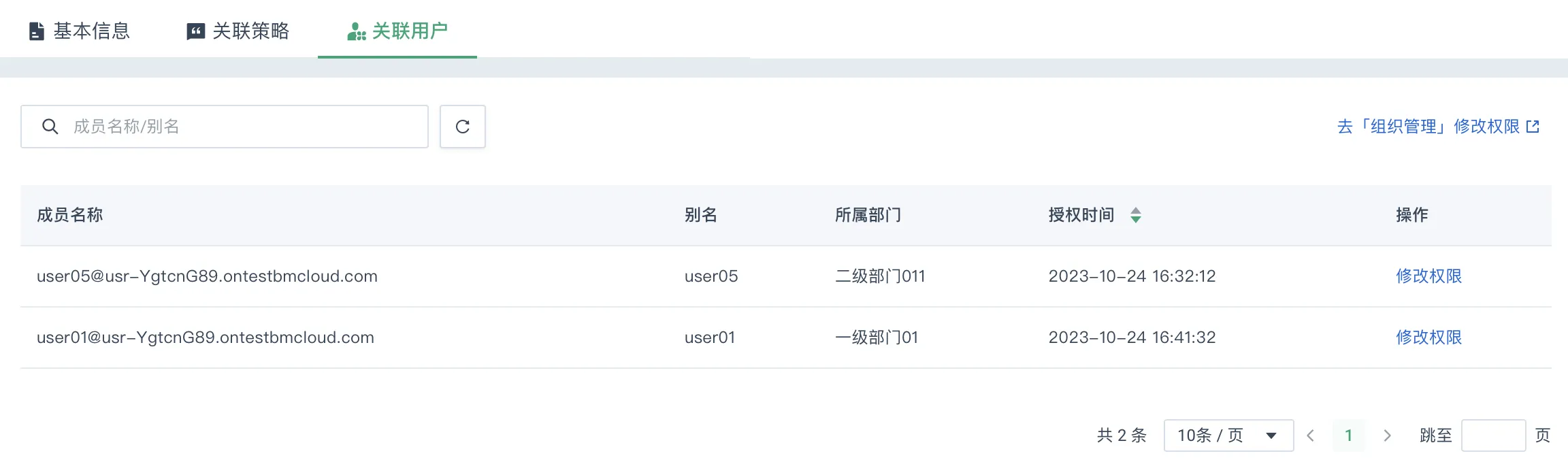This screenshot has width=1568, height=460.
Task: Open 去「组织管理」修改权限 link
Action: click(x=1437, y=127)
